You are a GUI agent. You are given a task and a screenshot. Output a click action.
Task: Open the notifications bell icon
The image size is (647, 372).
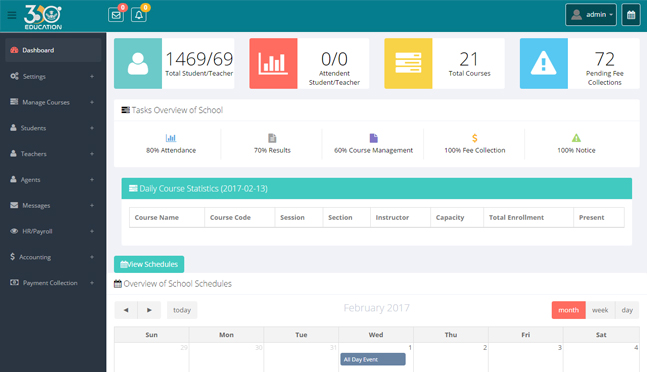click(x=139, y=15)
